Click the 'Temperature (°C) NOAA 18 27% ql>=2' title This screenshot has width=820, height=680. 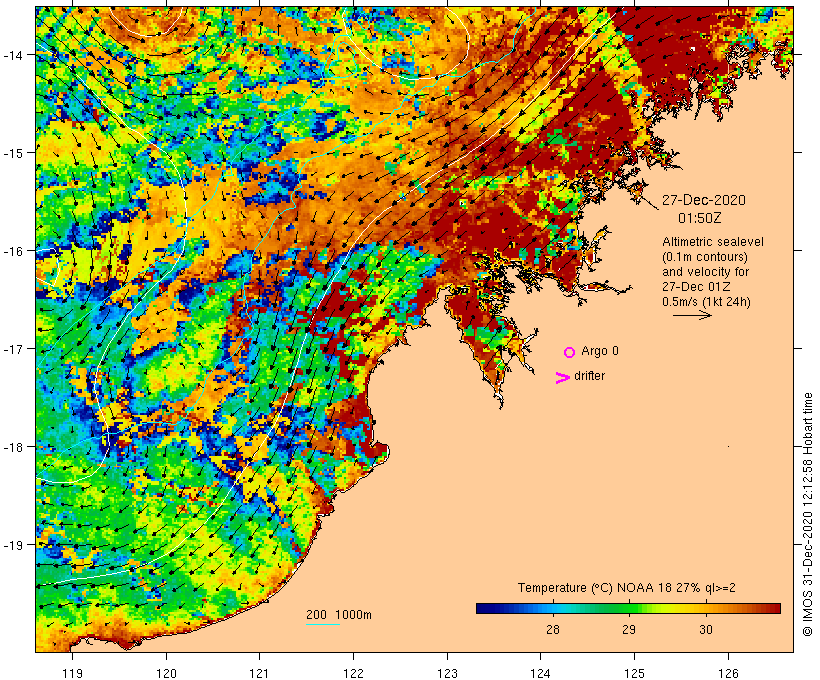pyautogui.click(x=627, y=588)
